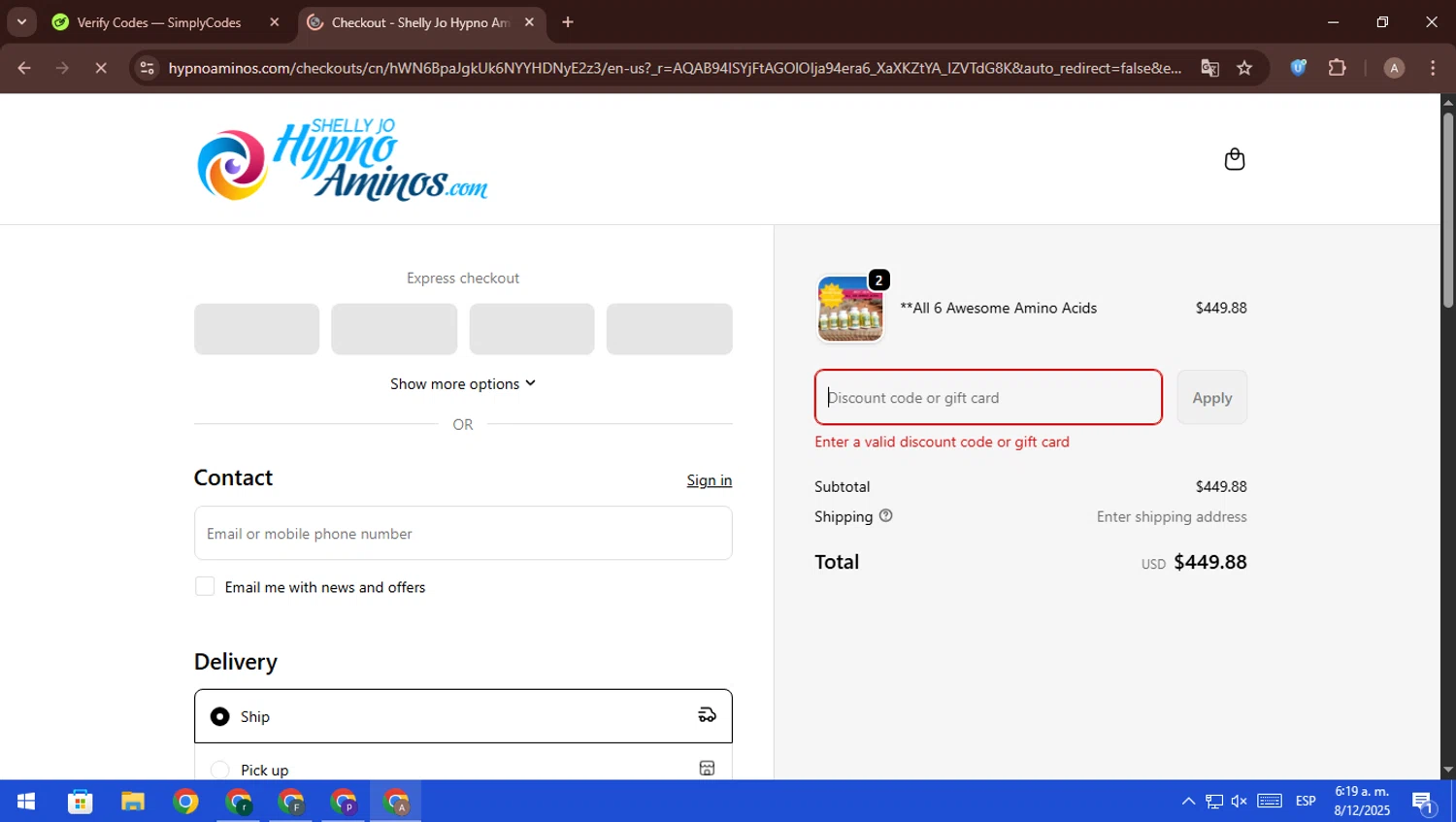Open the volume muted tray icon
Image resolution: width=1456 pixels, height=822 pixels.
point(1240,801)
